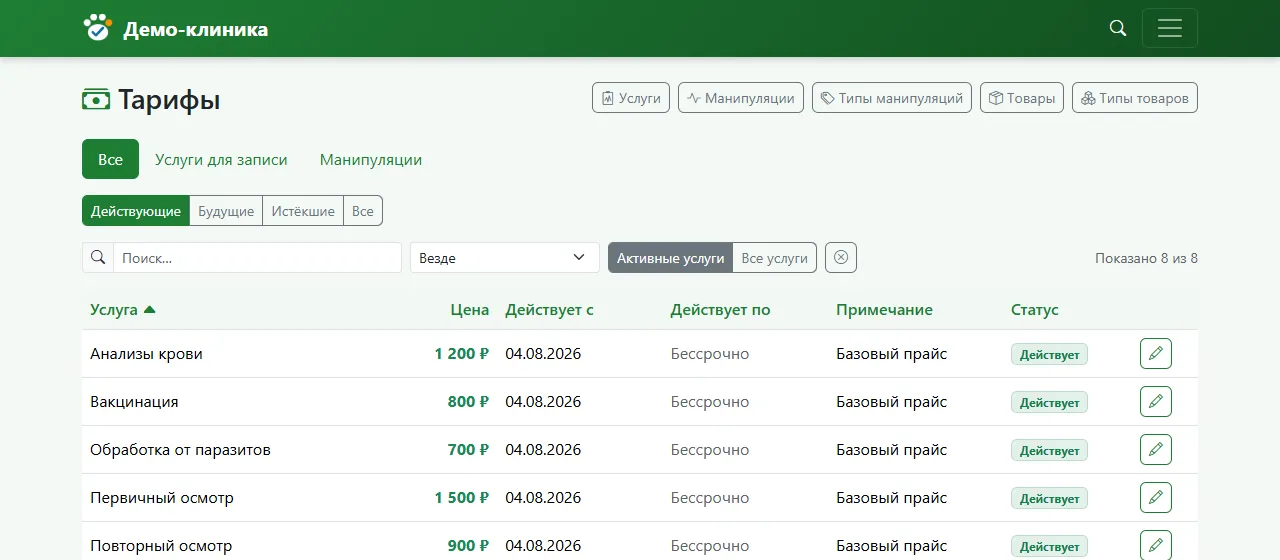Select the green Все tab
1280x560 pixels.
(110, 159)
